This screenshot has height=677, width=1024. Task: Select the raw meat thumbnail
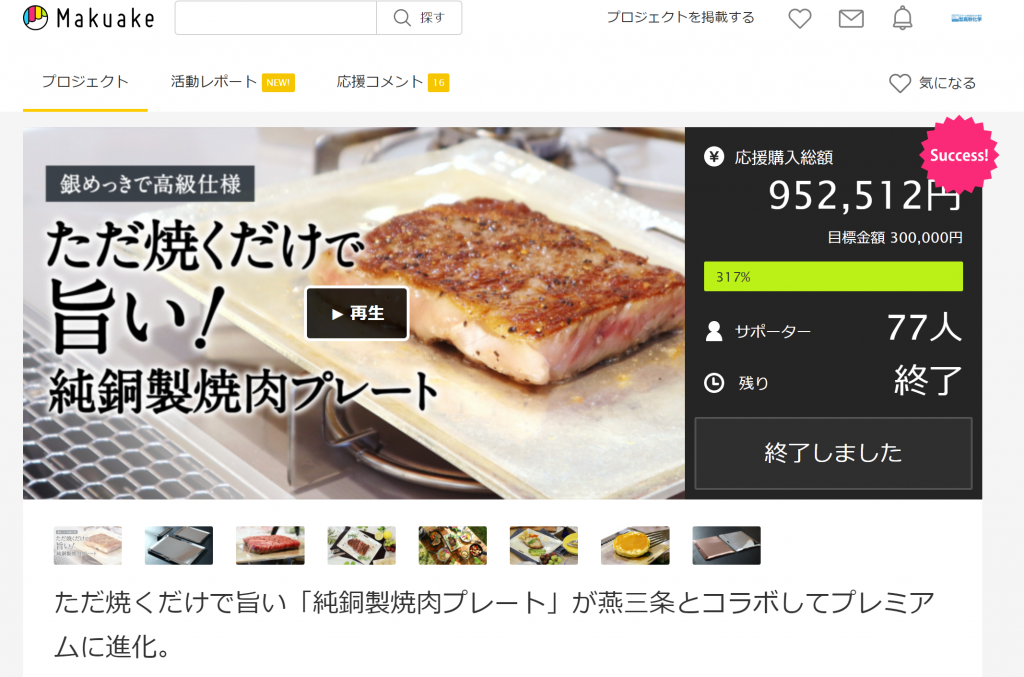(270, 546)
